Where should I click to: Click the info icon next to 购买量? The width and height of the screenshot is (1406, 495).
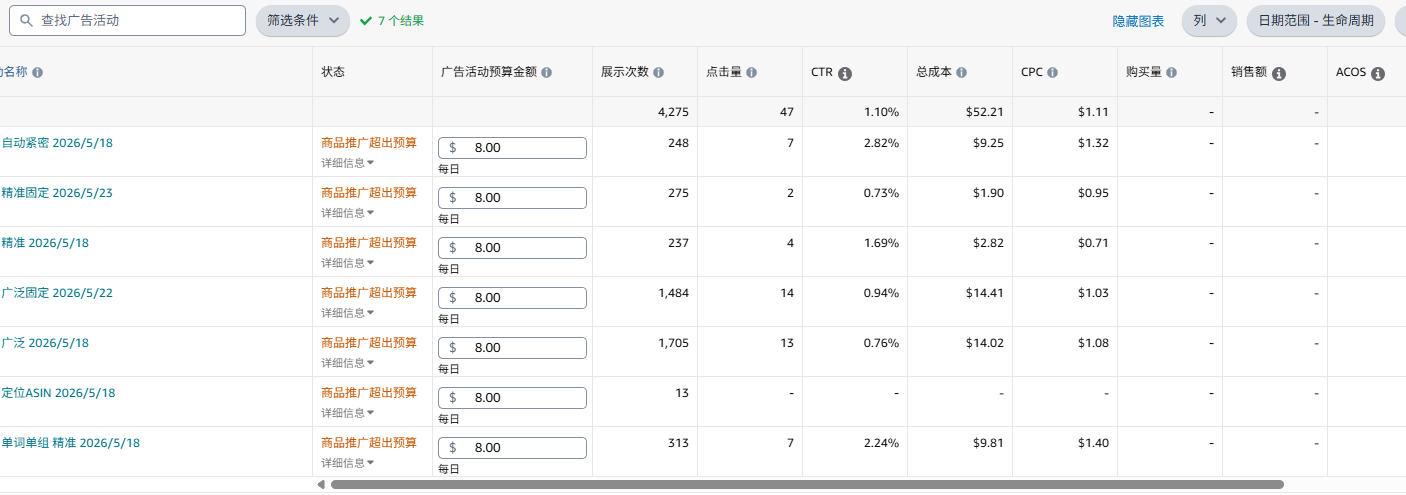point(1171,73)
